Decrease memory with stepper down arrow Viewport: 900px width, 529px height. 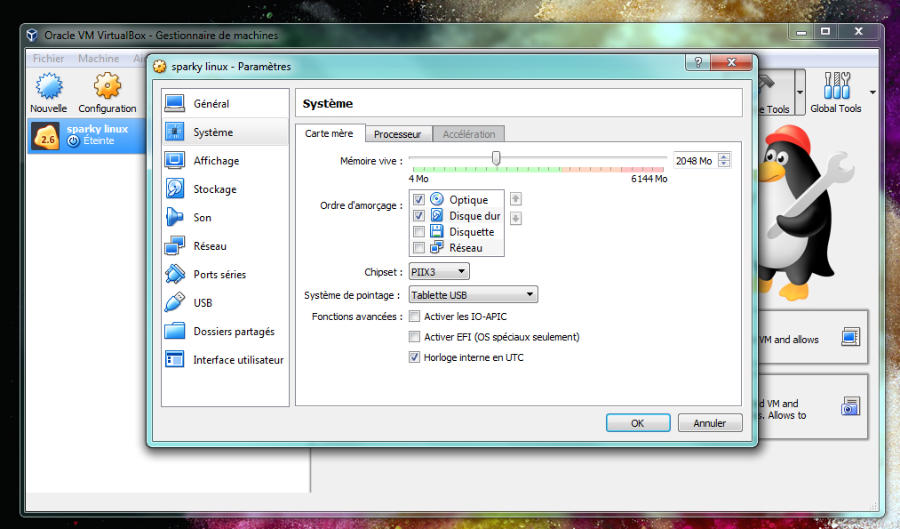724,165
